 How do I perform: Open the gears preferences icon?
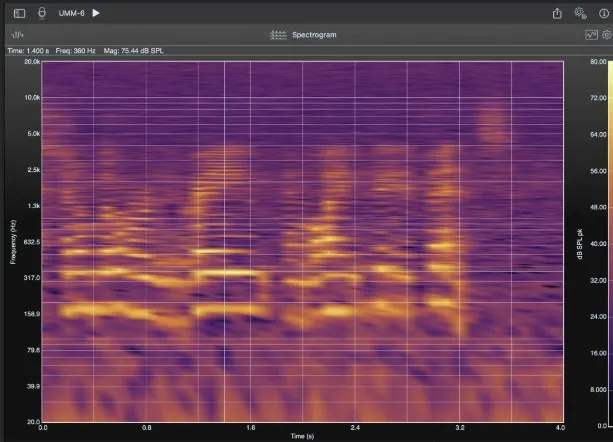tap(580, 13)
